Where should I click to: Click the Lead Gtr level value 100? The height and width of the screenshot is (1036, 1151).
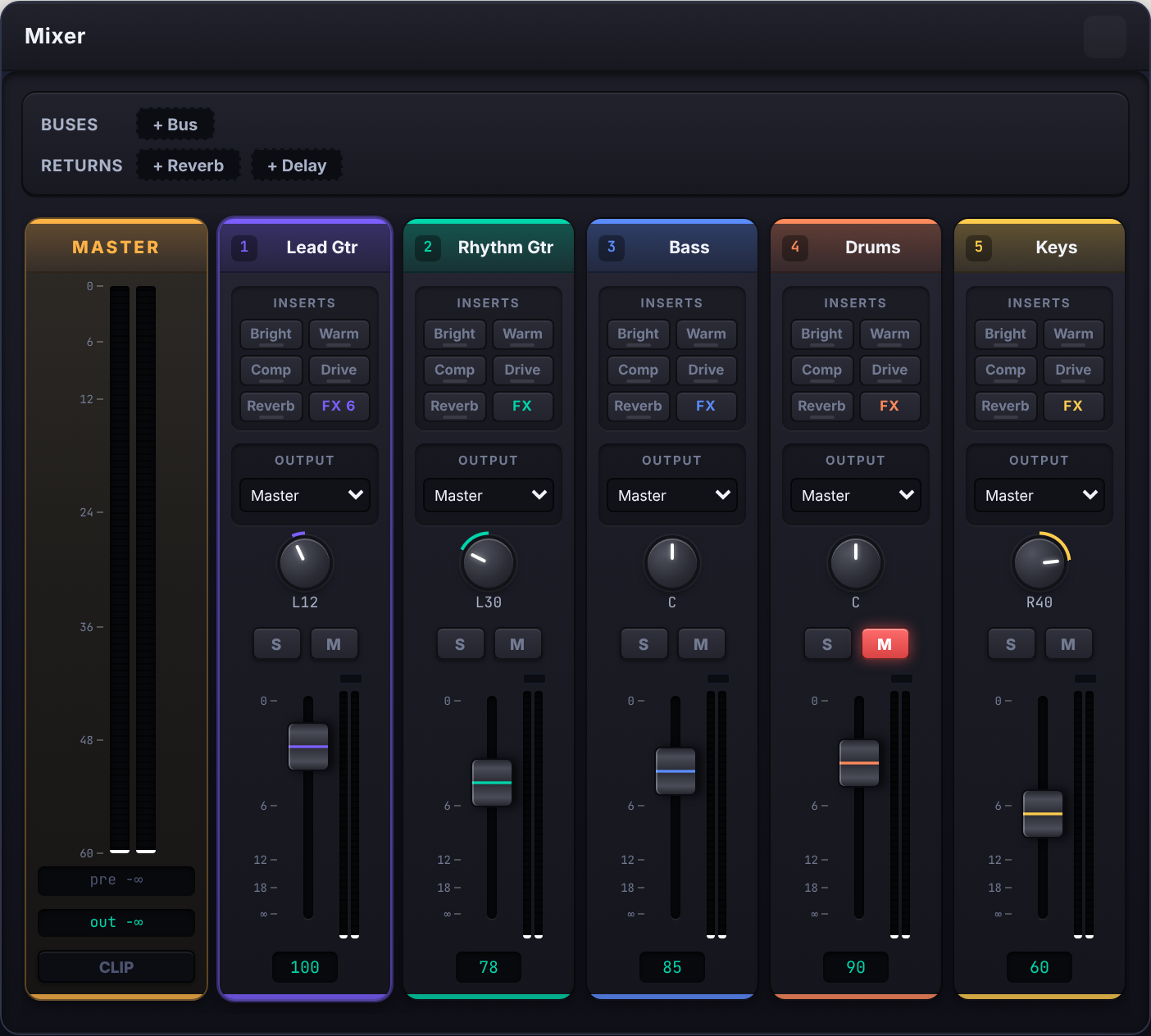(305, 967)
